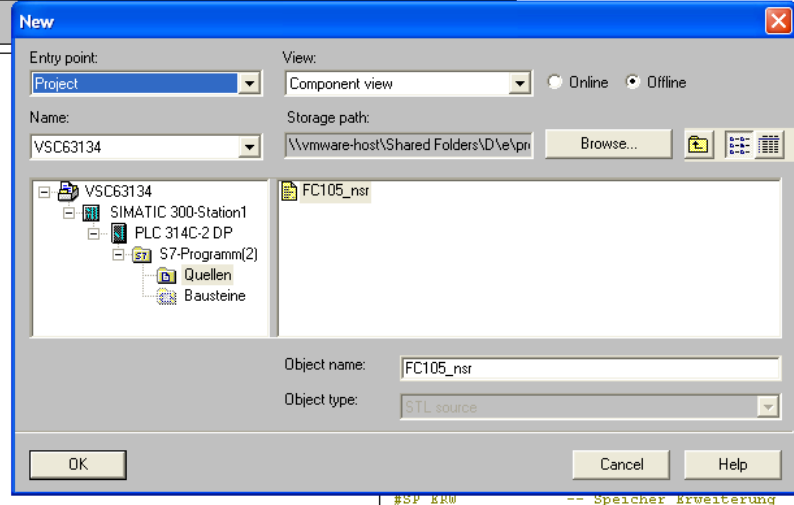The height and width of the screenshot is (505, 794).
Task: Open the Entry point dropdown
Action: click(x=250, y=84)
